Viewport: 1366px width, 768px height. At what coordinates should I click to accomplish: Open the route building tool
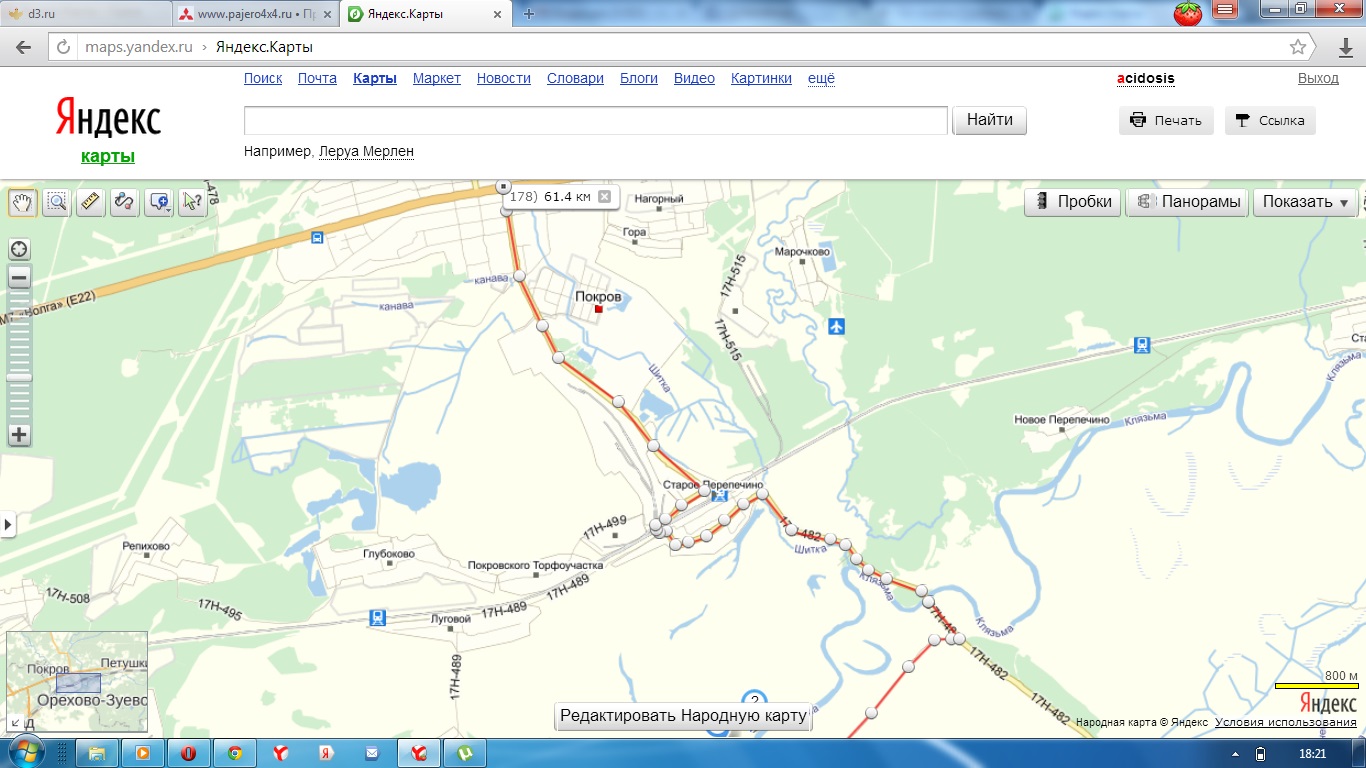click(124, 202)
